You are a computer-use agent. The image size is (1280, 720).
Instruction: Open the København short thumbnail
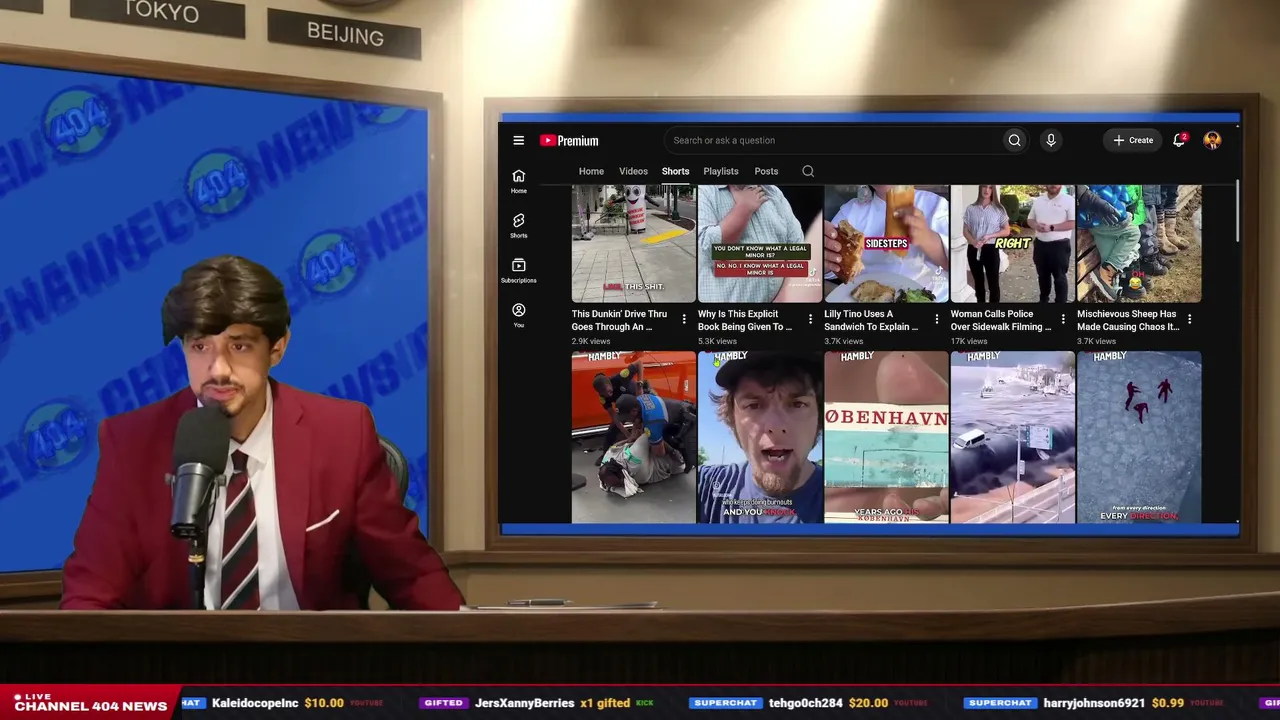(886, 437)
